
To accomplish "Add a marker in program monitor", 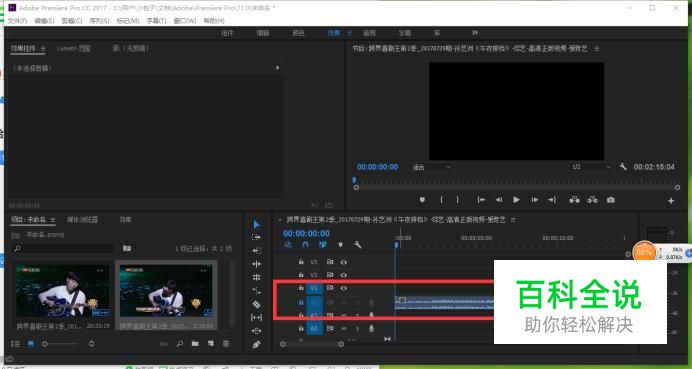I will (x=422, y=200).
